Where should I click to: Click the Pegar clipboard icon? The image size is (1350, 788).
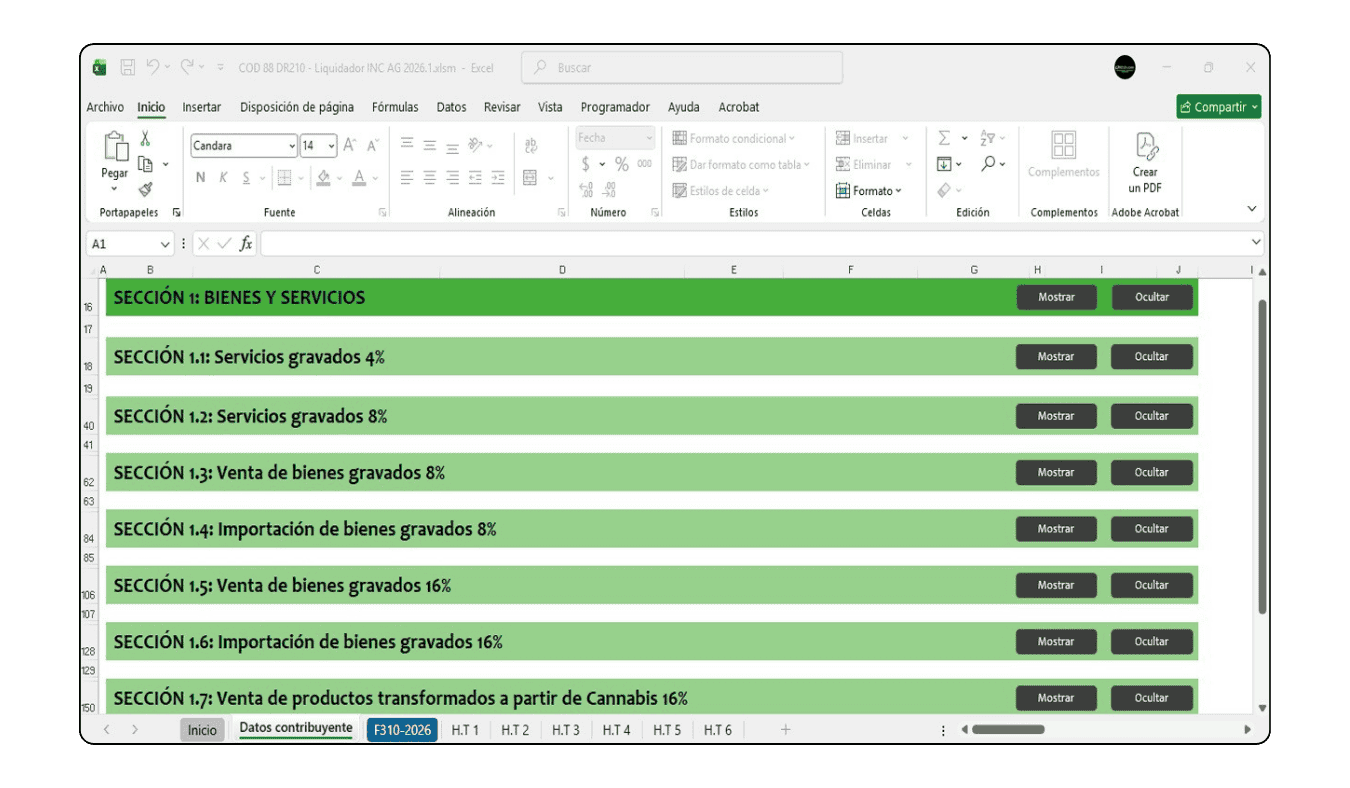click(x=115, y=148)
